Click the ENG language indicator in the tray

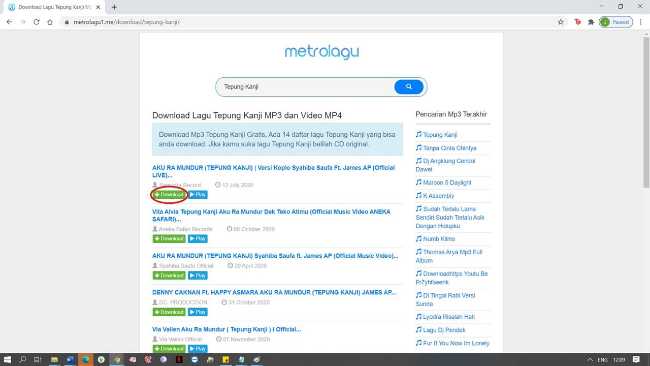(x=602, y=360)
